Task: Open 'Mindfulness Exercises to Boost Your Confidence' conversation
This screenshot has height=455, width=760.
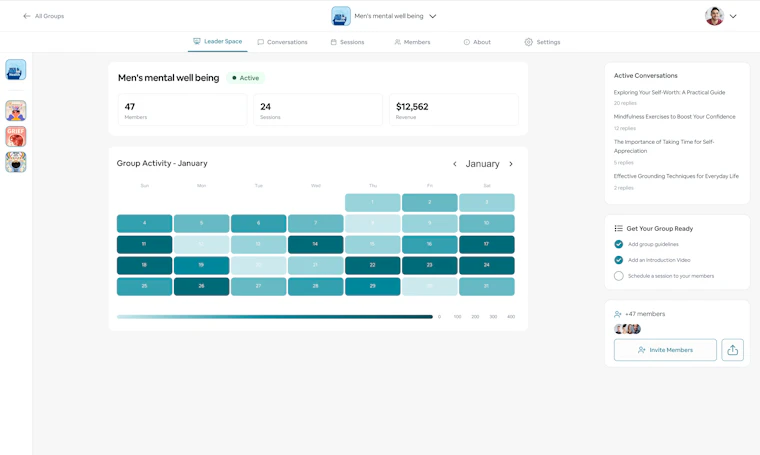Action: pos(675,117)
